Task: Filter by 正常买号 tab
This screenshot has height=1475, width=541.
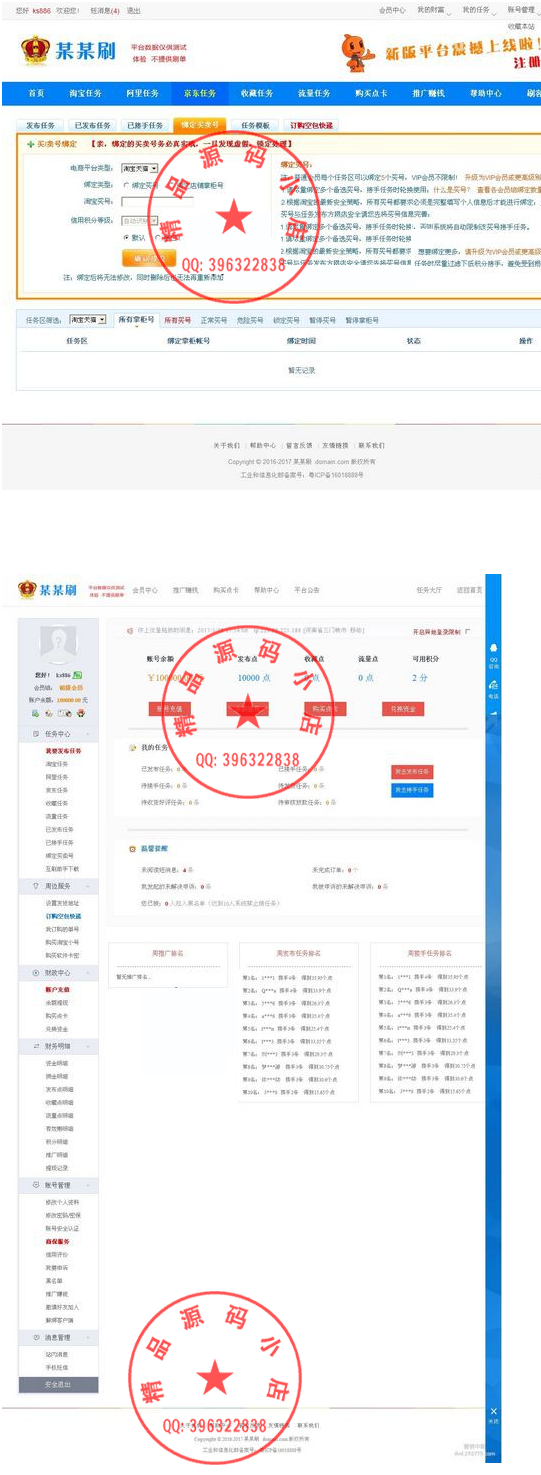Action: tap(214, 320)
